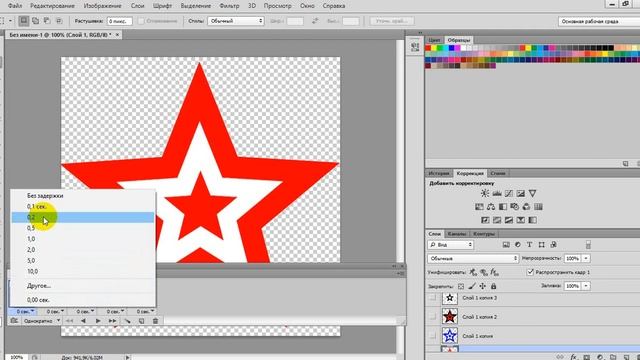Add a Vibrance adjustment (triangle icon)

click(x=532, y=193)
